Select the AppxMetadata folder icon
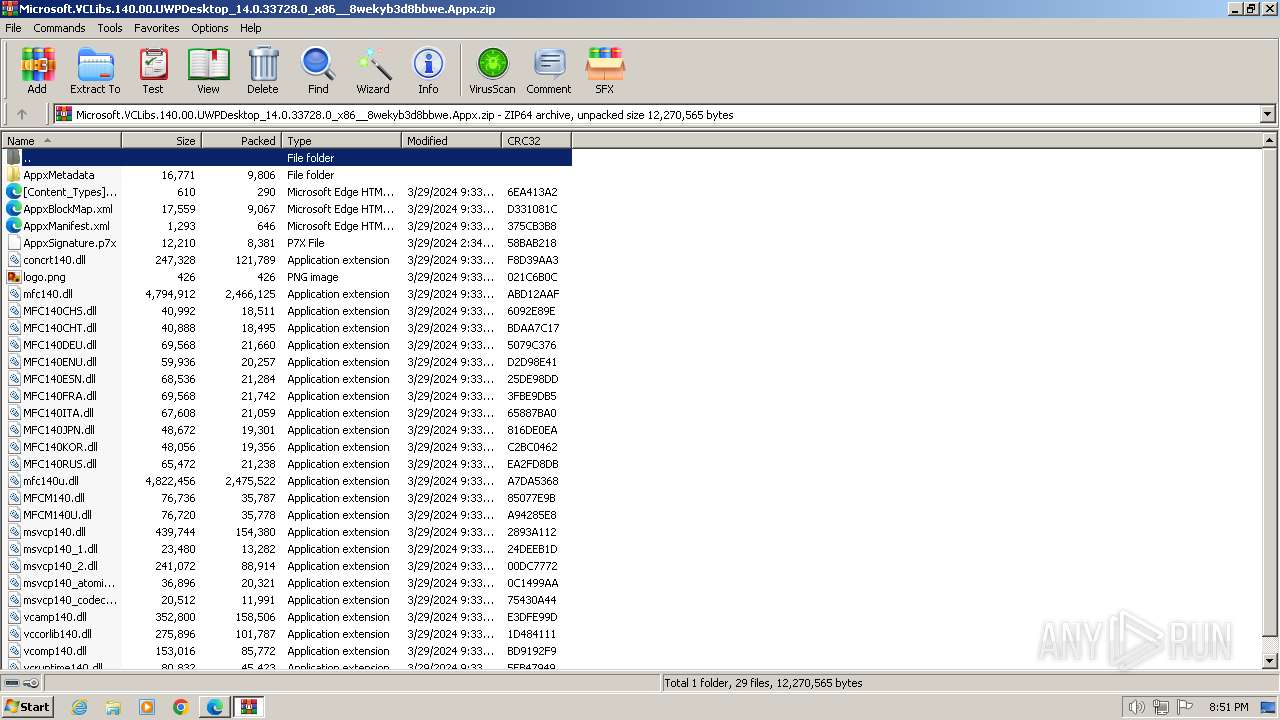Viewport: 1280px width, 720px height. coord(14,175)
